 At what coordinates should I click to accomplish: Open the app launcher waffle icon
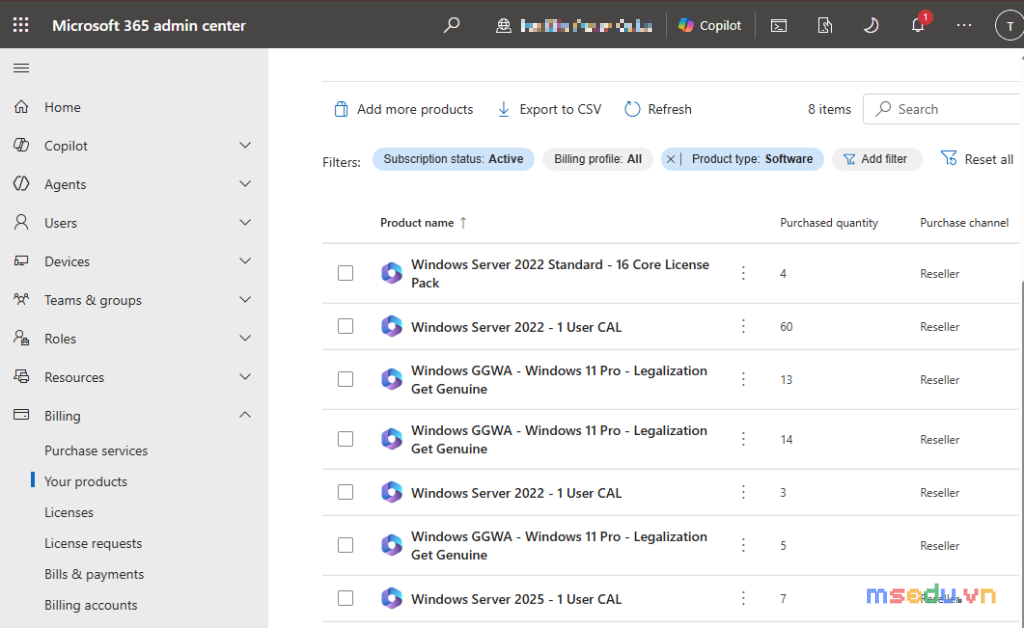[21, 25]
